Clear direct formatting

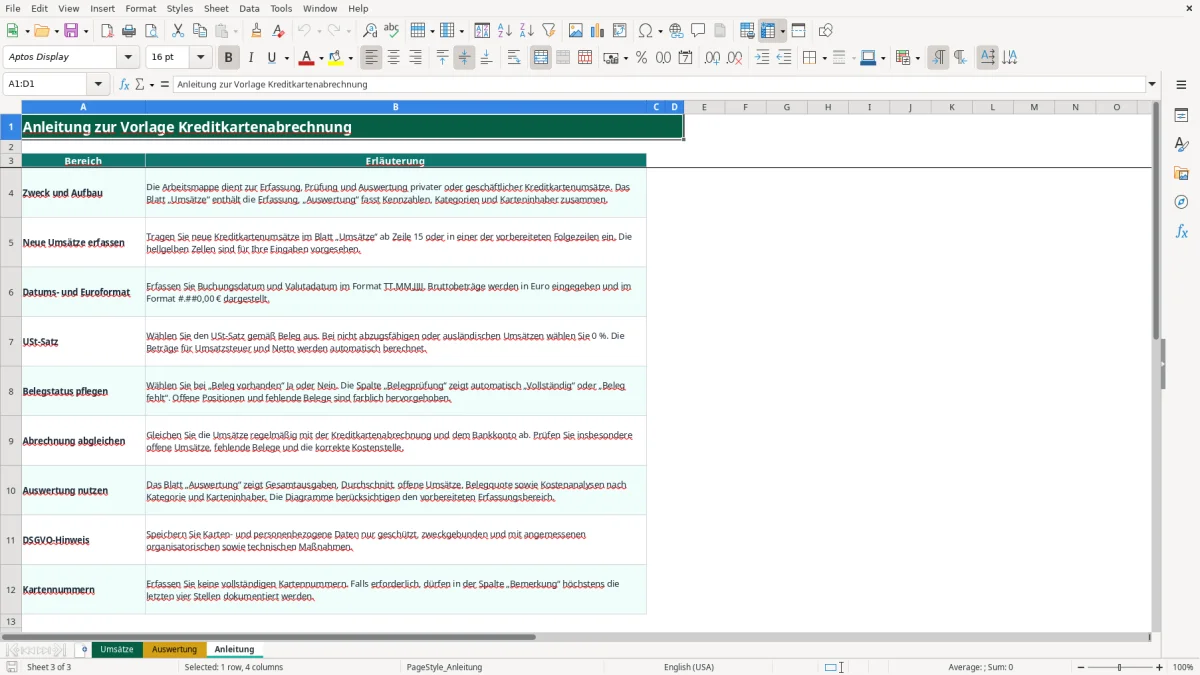[278, 31]
